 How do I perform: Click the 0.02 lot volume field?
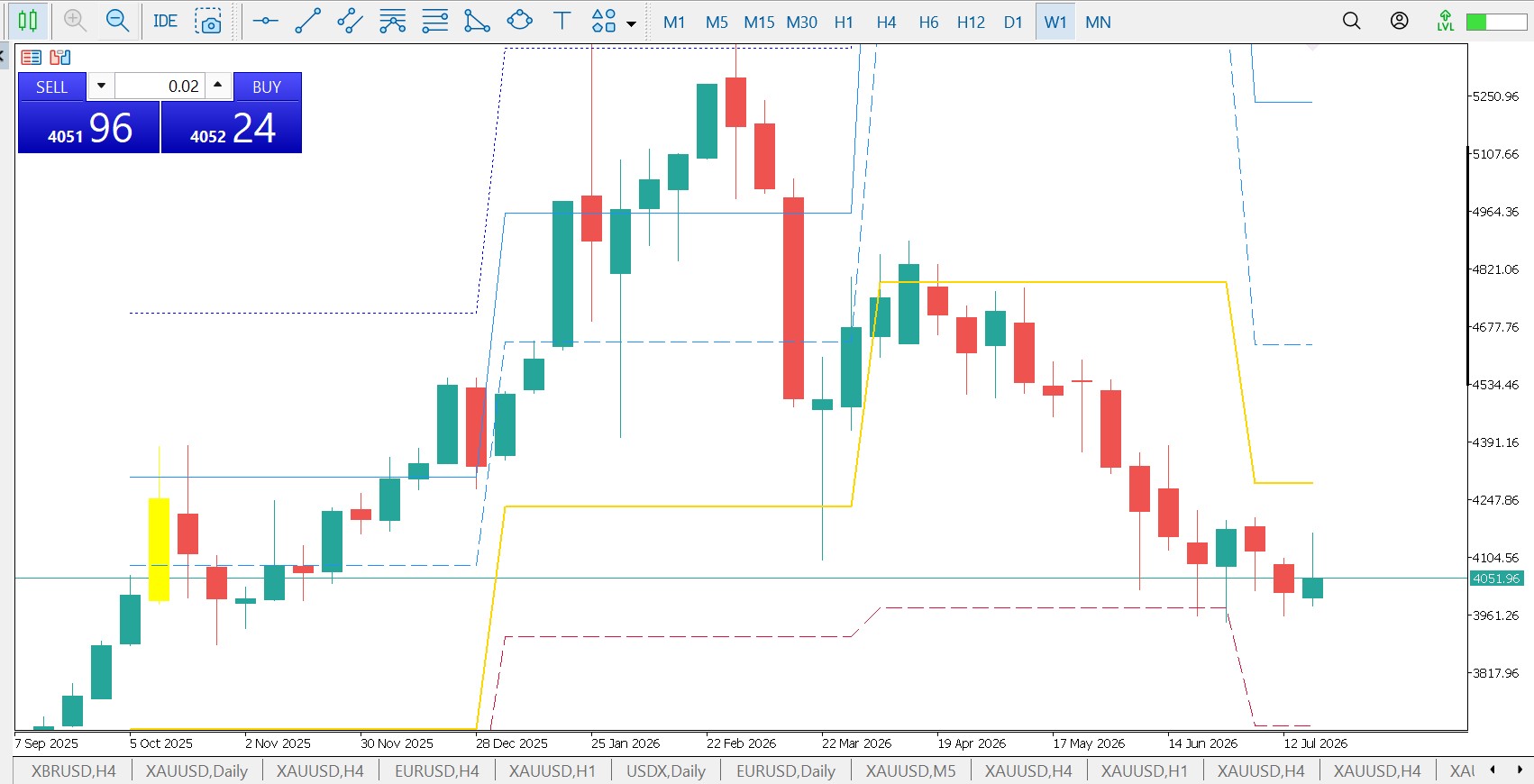160,86
